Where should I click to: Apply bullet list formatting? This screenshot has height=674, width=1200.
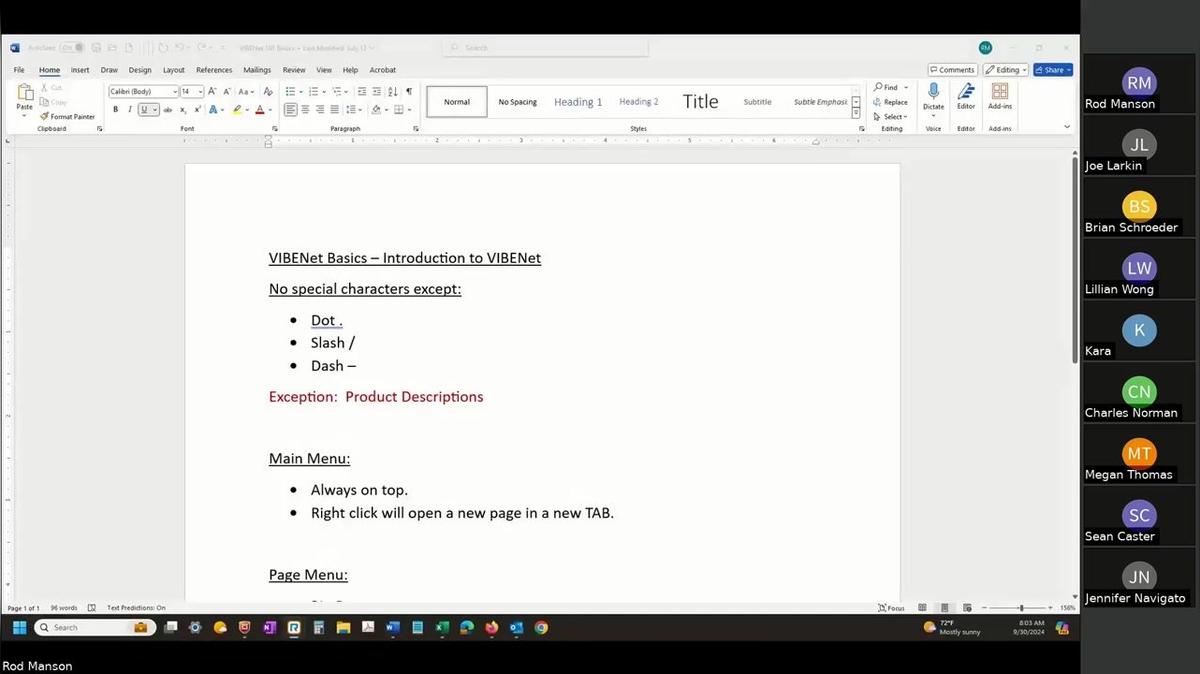tap(290, 90)
